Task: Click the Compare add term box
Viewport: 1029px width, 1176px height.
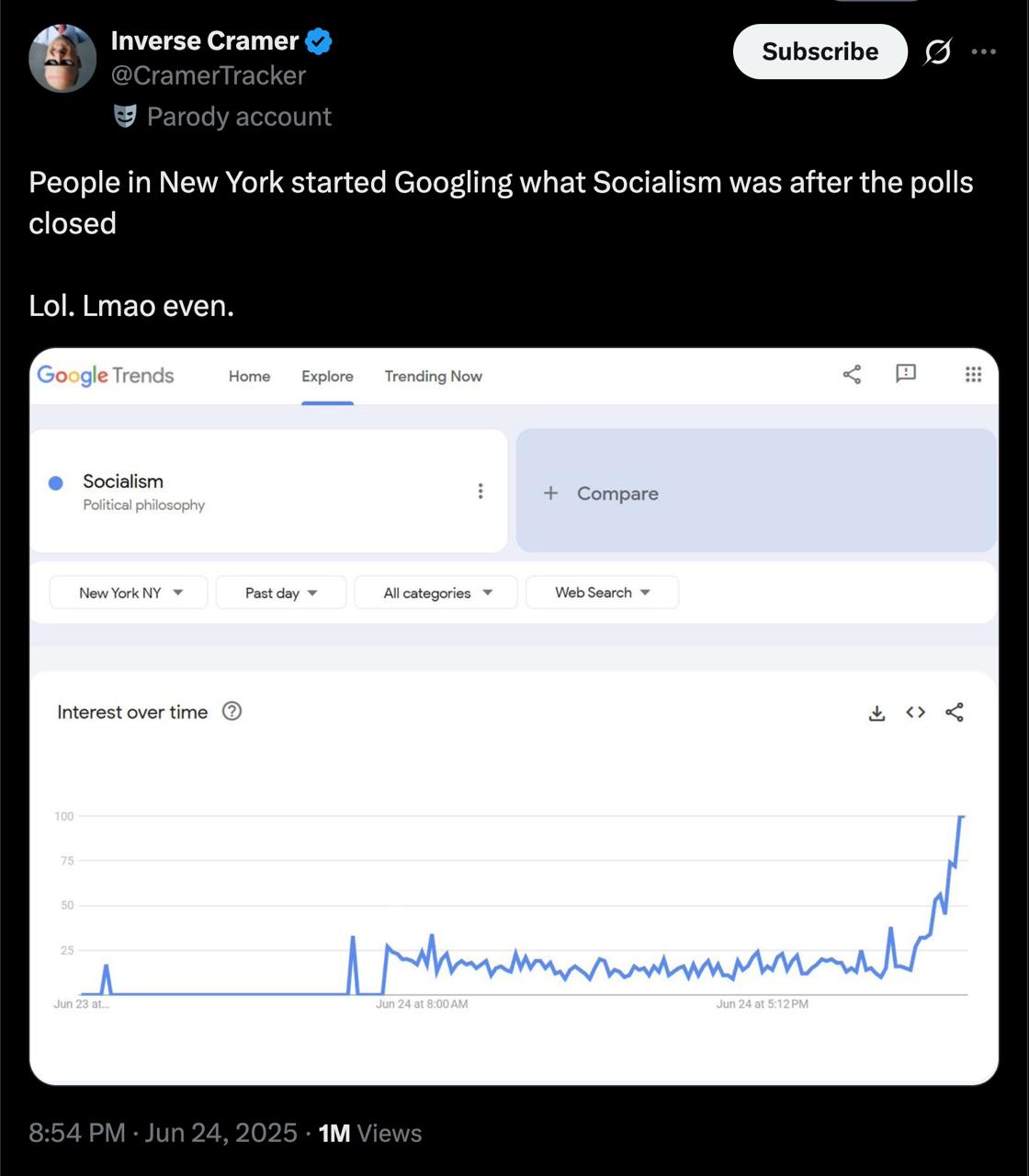Action: point(755,492)
